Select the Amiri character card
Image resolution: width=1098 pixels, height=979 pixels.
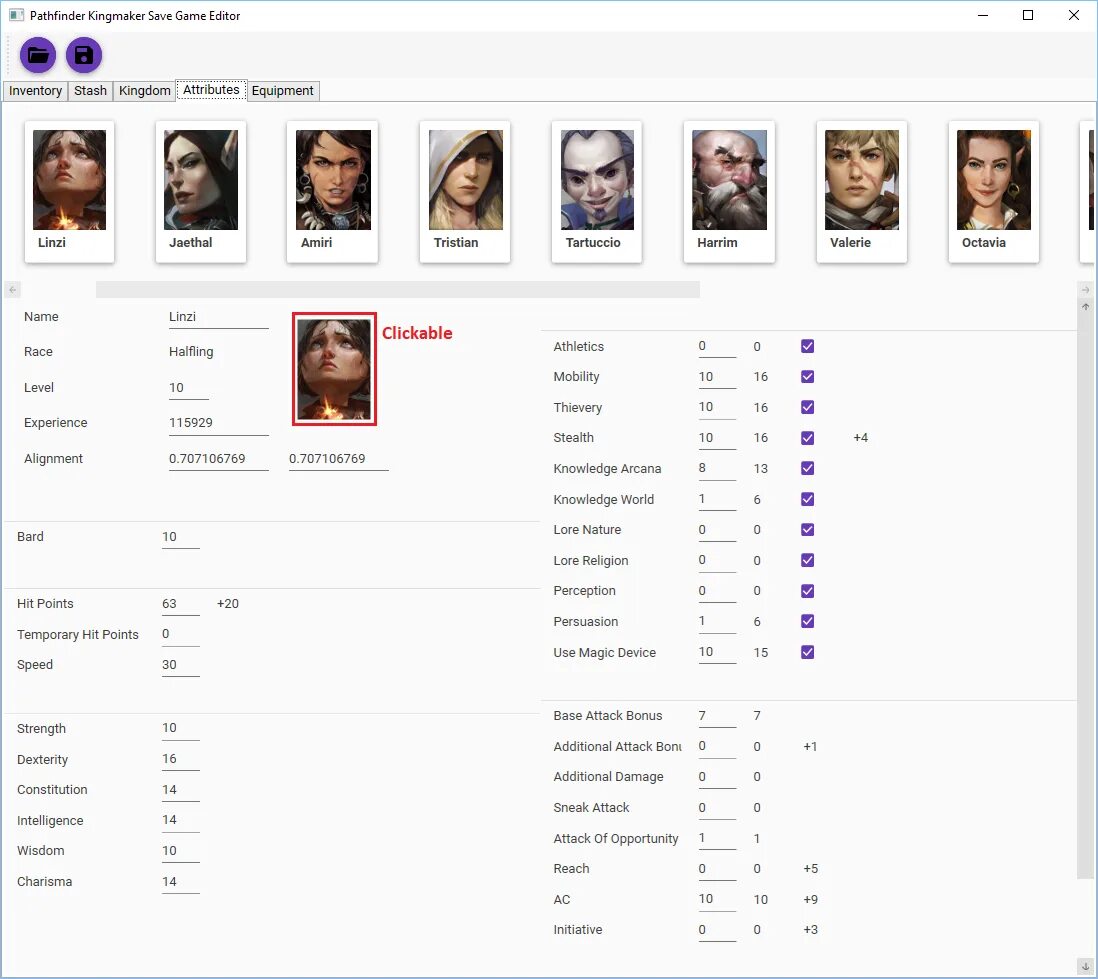(x=333, y=192)
